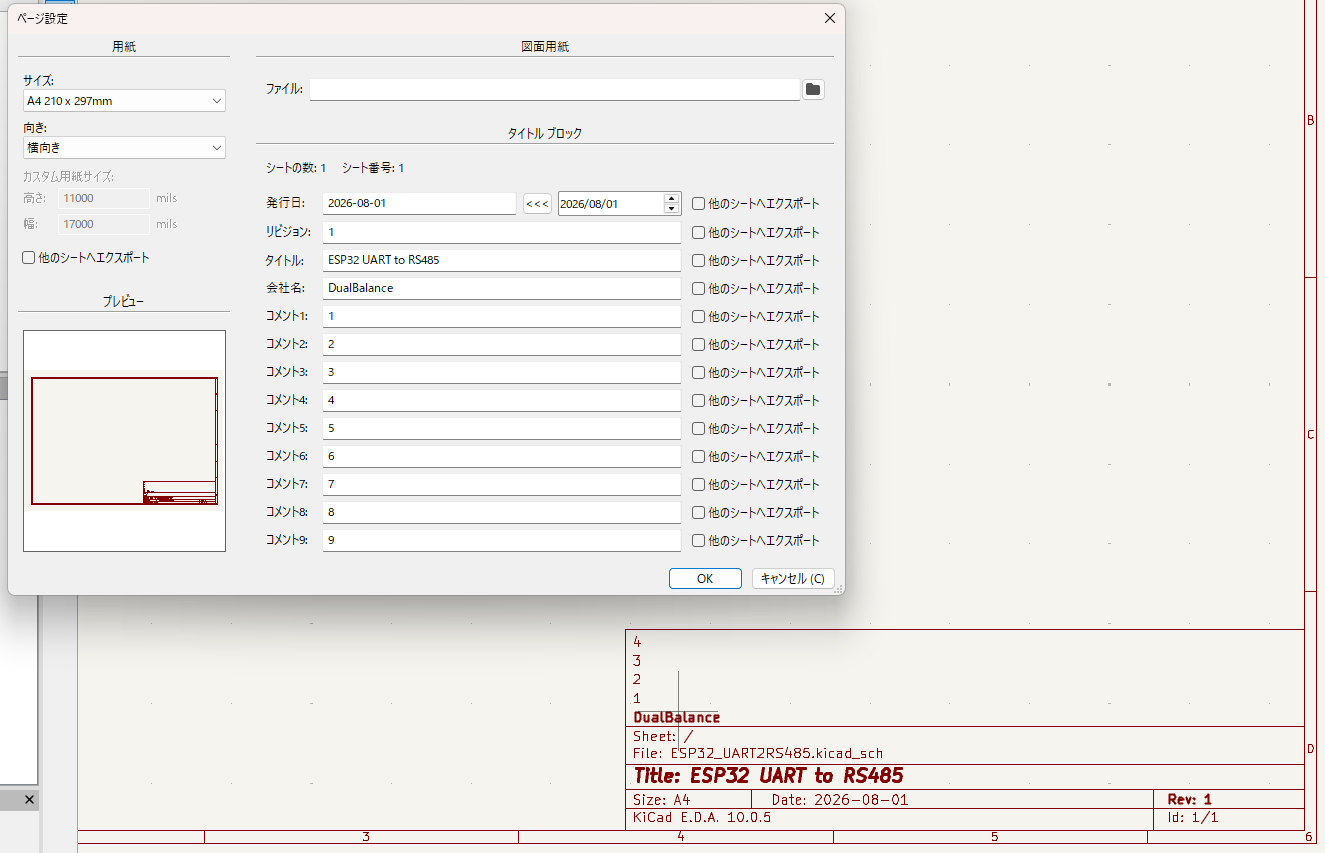Click the 会社名 field containing DualBalance

tap(502, 288)
